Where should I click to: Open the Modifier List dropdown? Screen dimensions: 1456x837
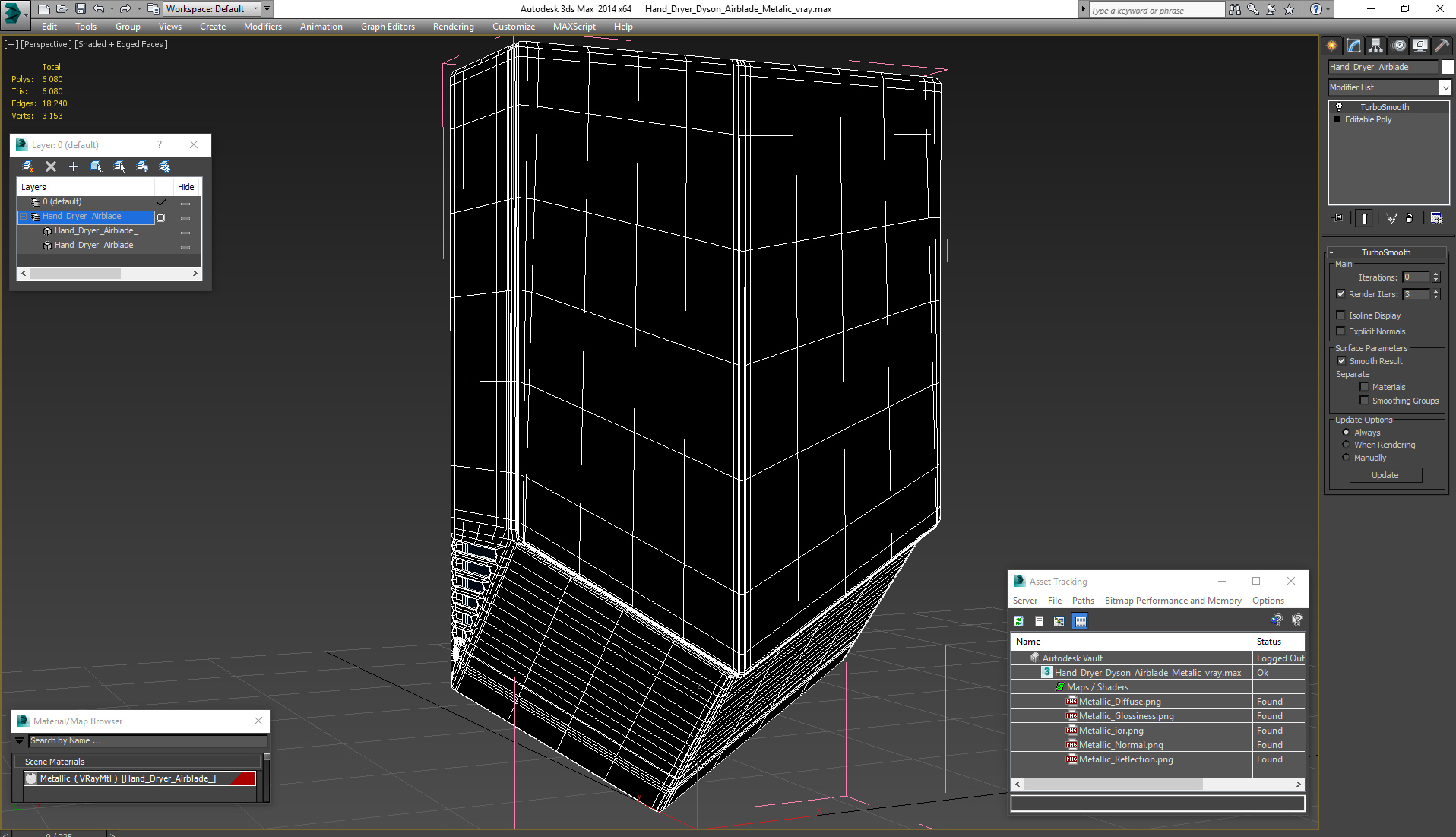pyautogui.click(x=1445, y=87)
